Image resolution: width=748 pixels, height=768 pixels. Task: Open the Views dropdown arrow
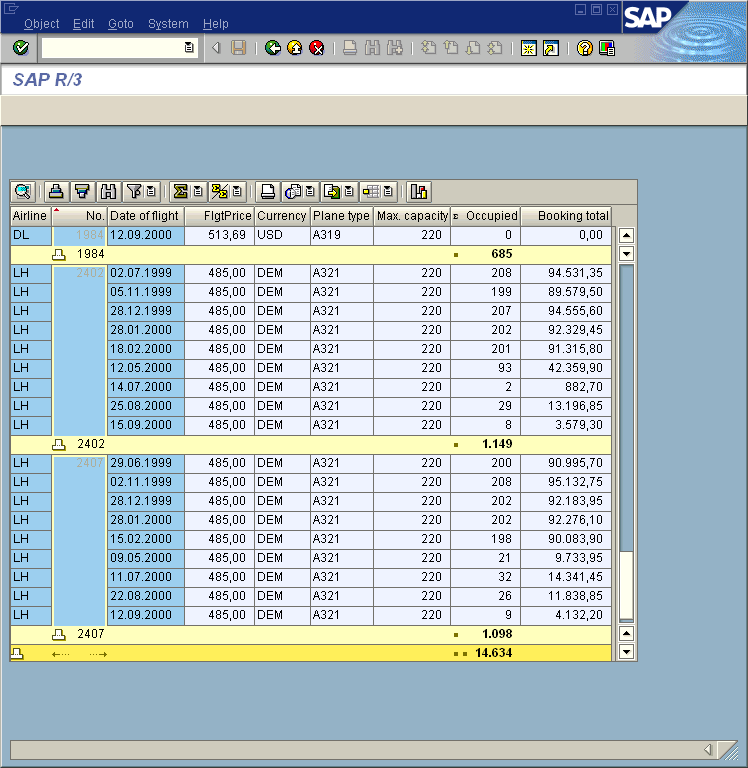(310, 192)
